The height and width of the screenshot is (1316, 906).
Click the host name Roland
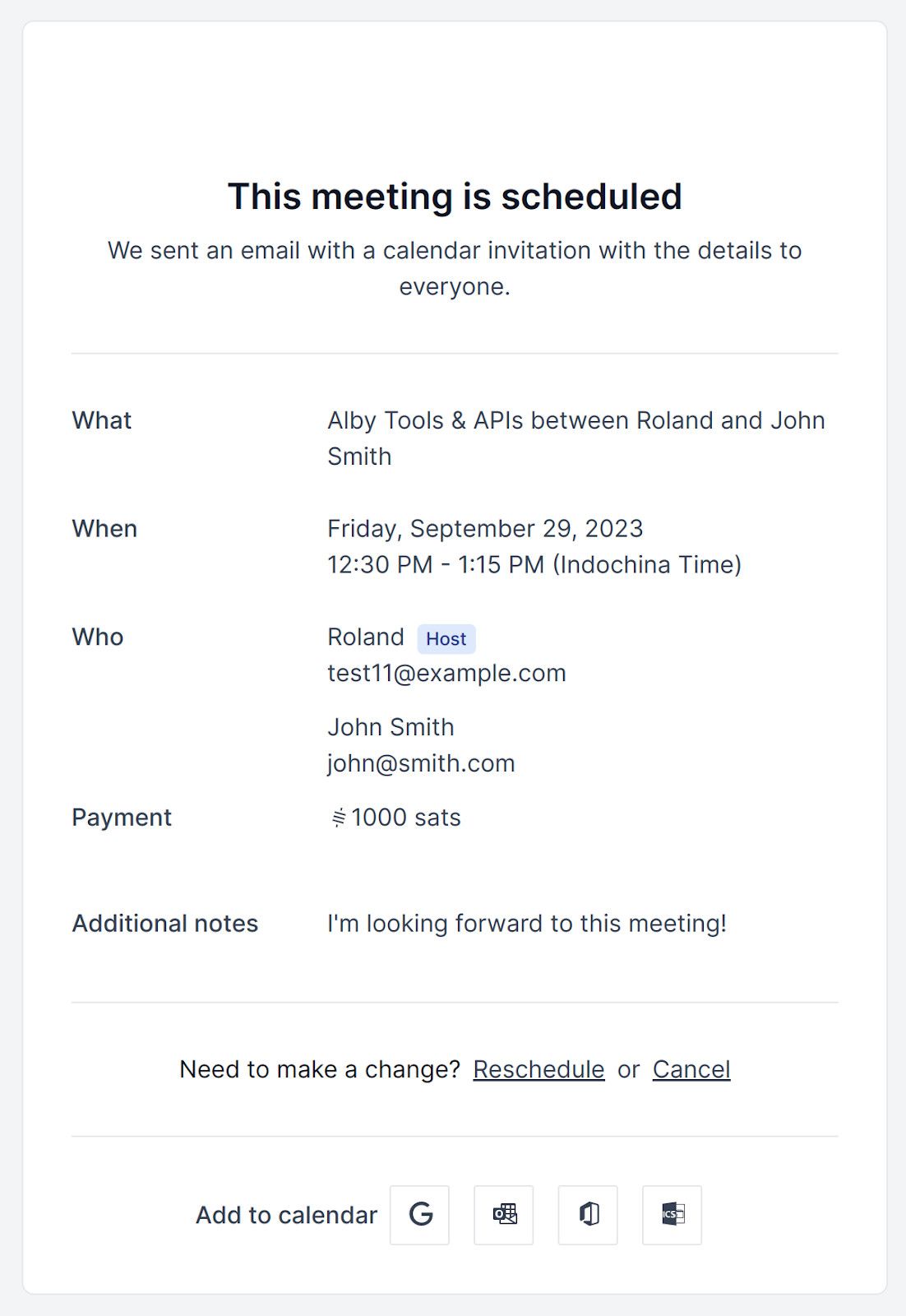coord(366,637)
